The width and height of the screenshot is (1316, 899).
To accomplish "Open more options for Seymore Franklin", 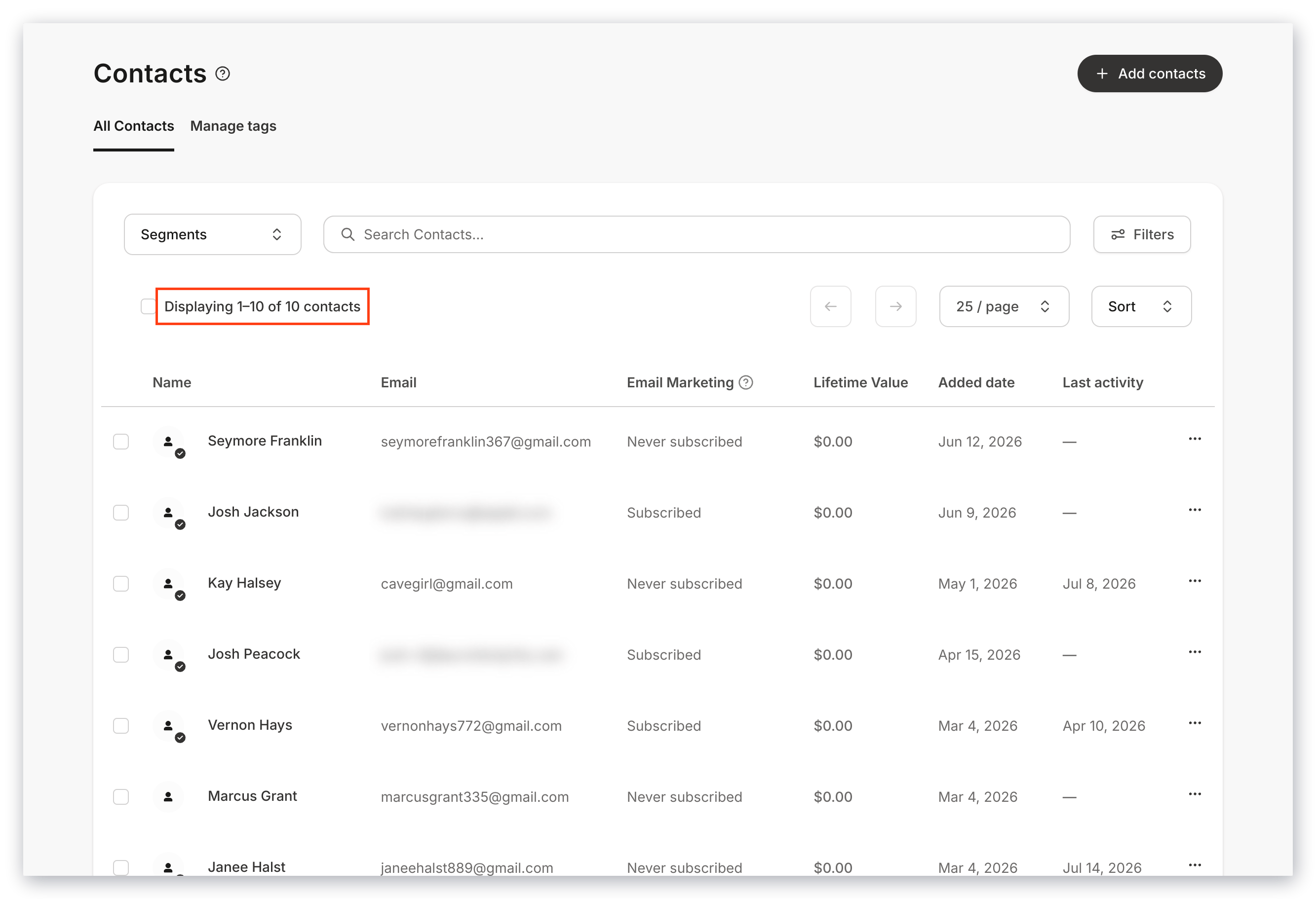I will click(1195, 439).
